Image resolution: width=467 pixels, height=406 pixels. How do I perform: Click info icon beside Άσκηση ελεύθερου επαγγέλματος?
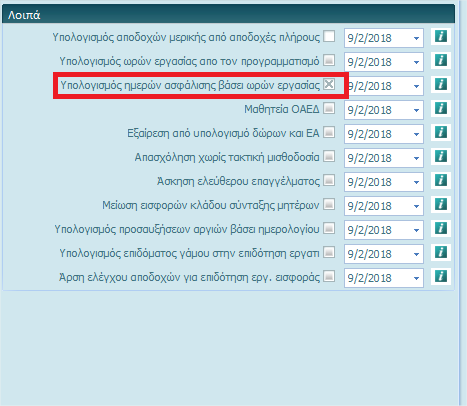(441, 180)
